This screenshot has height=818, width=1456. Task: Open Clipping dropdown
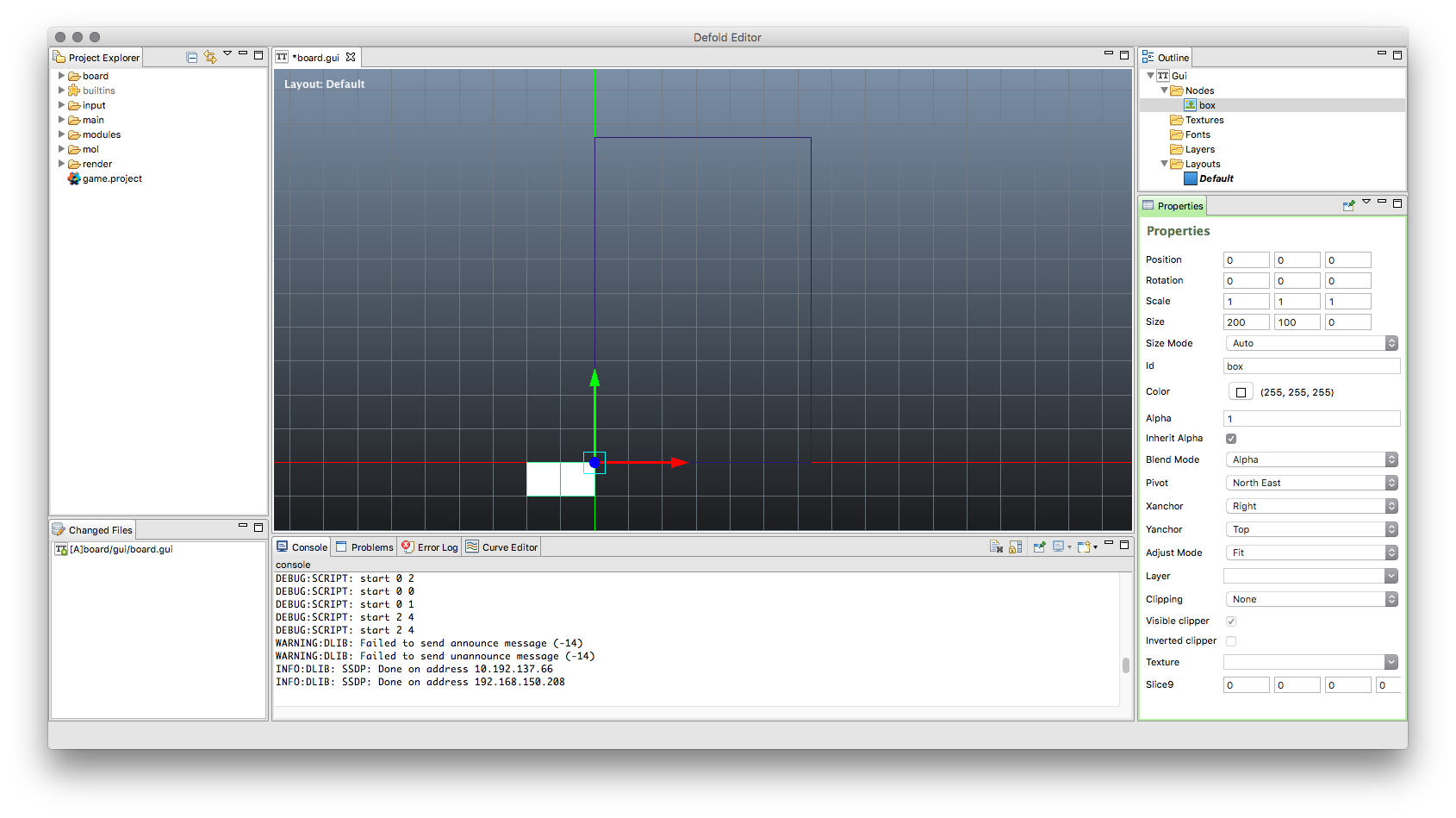(x=1311, y=599)
